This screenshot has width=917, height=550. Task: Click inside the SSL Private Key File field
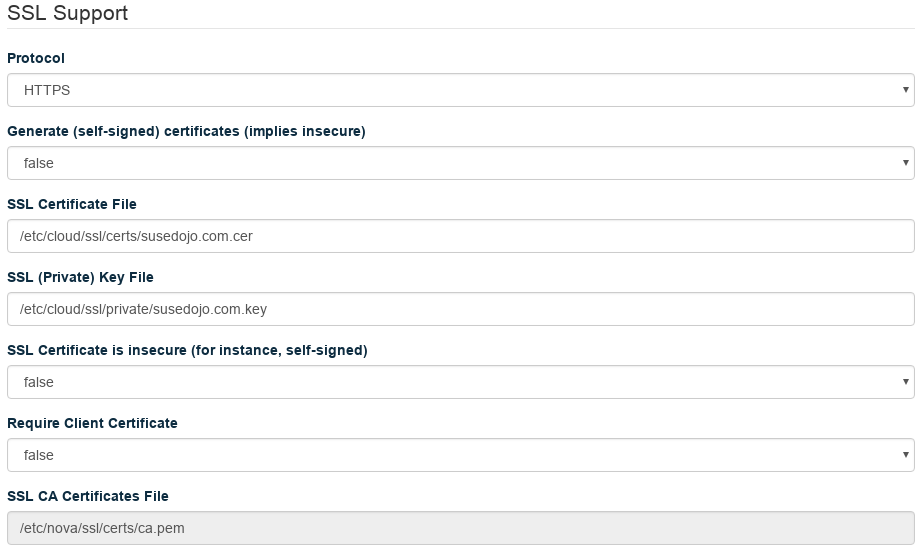click(460, 309)
